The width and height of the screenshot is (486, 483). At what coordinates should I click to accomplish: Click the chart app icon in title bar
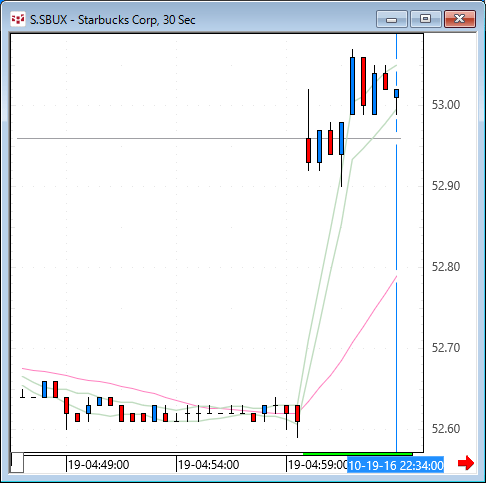click(18, 19)
